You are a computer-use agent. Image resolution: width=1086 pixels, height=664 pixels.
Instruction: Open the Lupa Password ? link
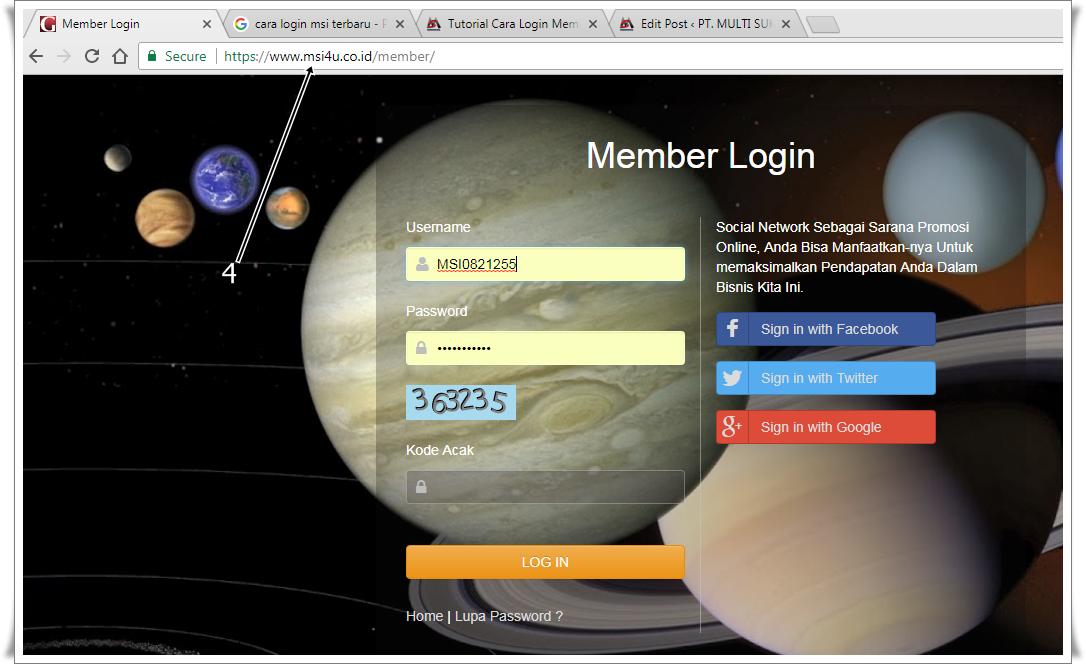point(509,616)
